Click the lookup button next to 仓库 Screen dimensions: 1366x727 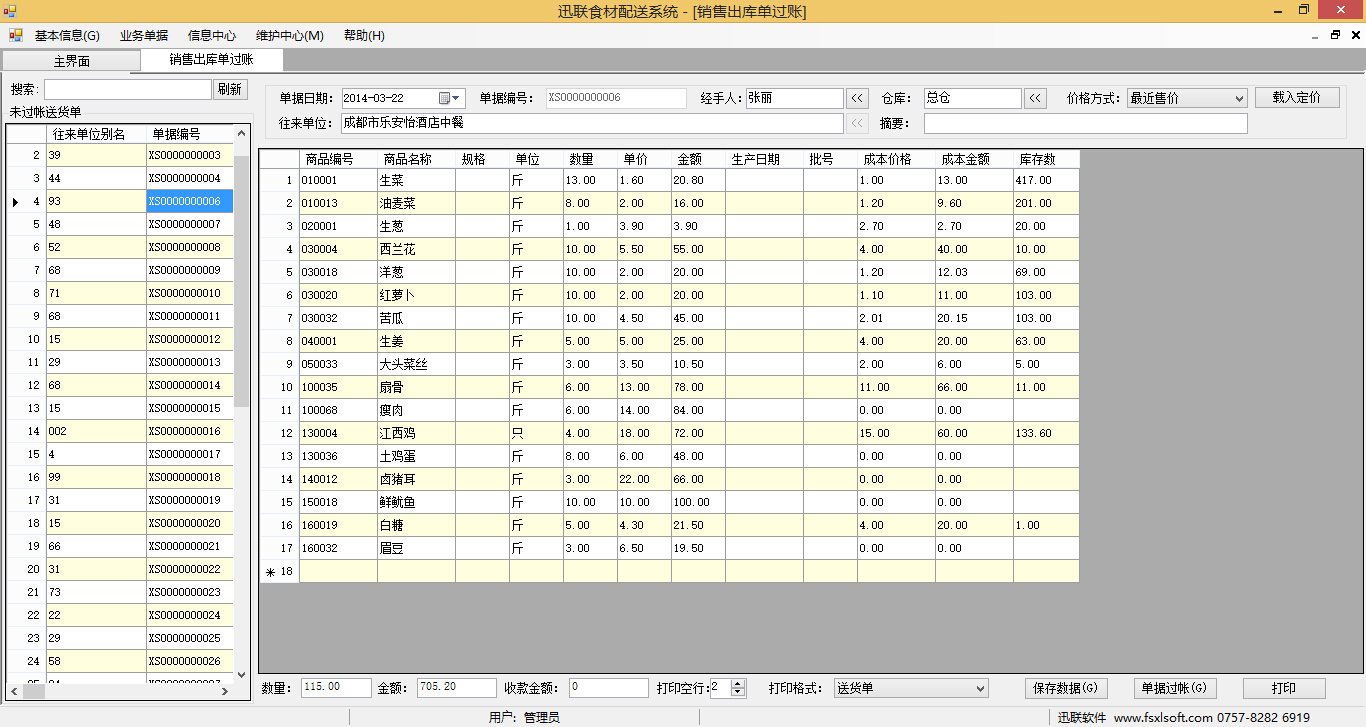point(1036,98)
